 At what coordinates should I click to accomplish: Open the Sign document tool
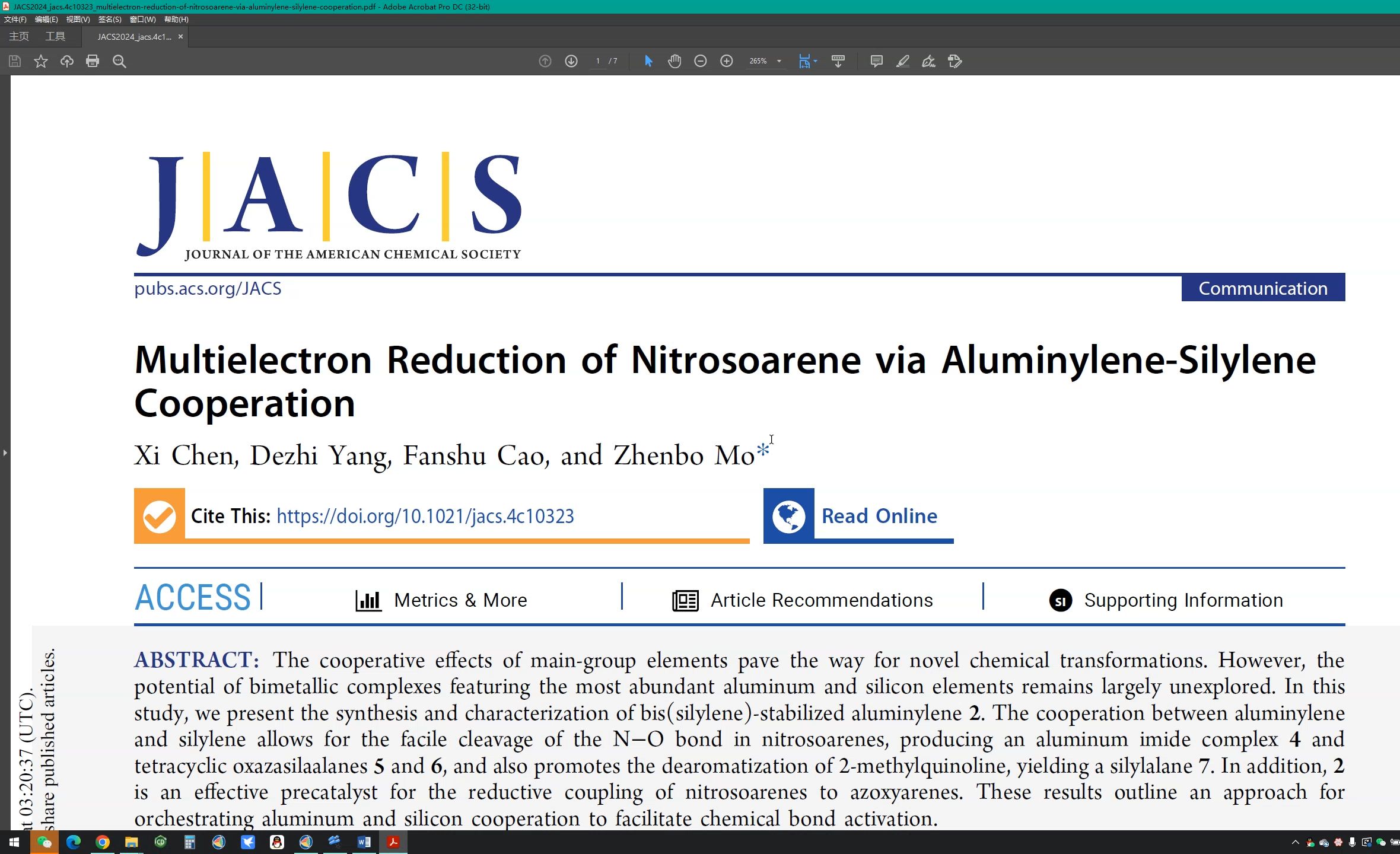(x=928, y=61)
